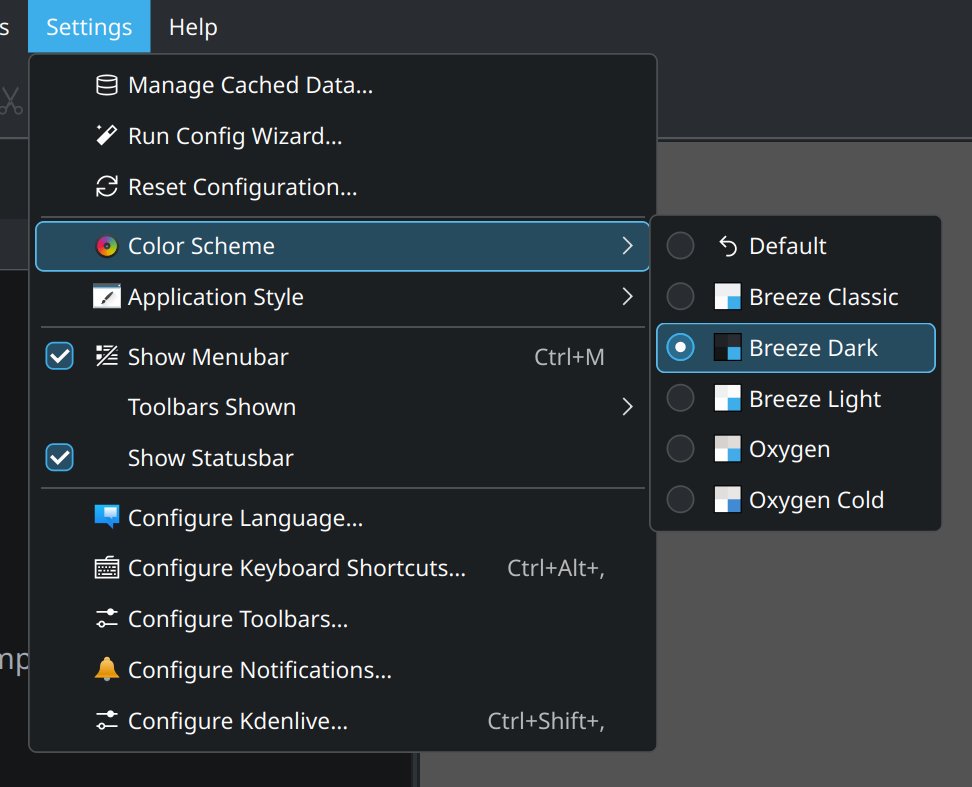Click the sliders icon beside Configure Toolbars
The height and width of the screenshot is (787, 972).
point(107,618)
